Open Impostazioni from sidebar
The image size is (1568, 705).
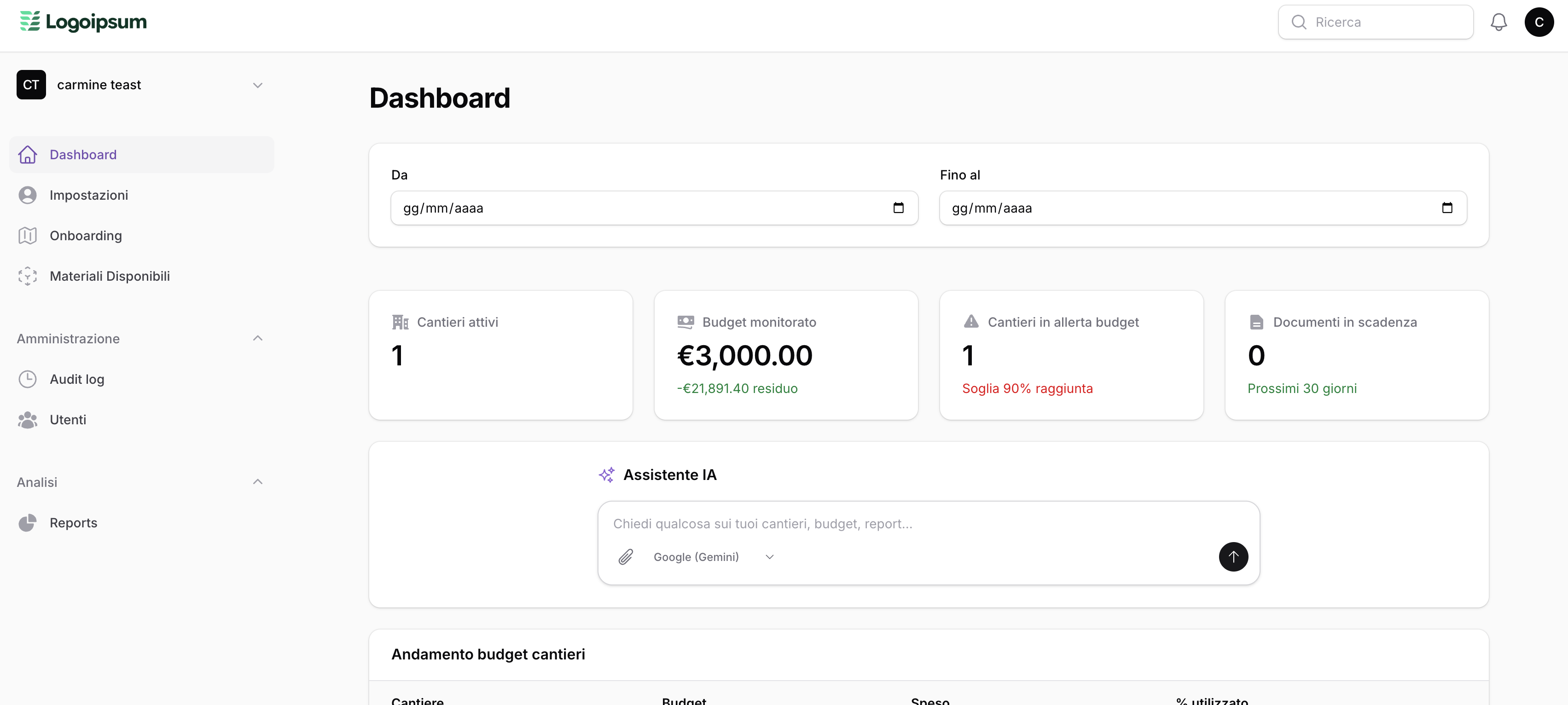tap(141, 195)
